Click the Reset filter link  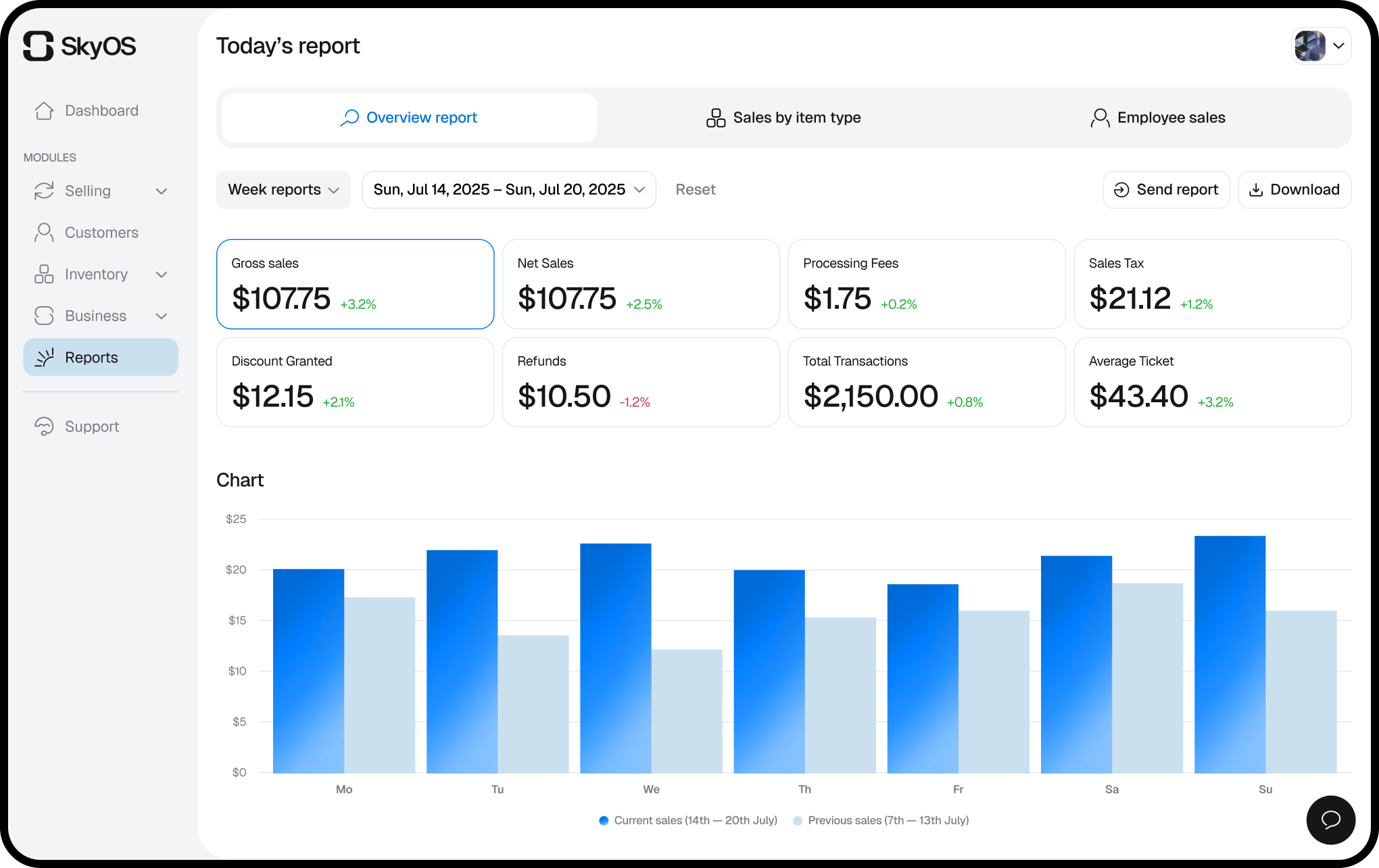tap(695, 190)
